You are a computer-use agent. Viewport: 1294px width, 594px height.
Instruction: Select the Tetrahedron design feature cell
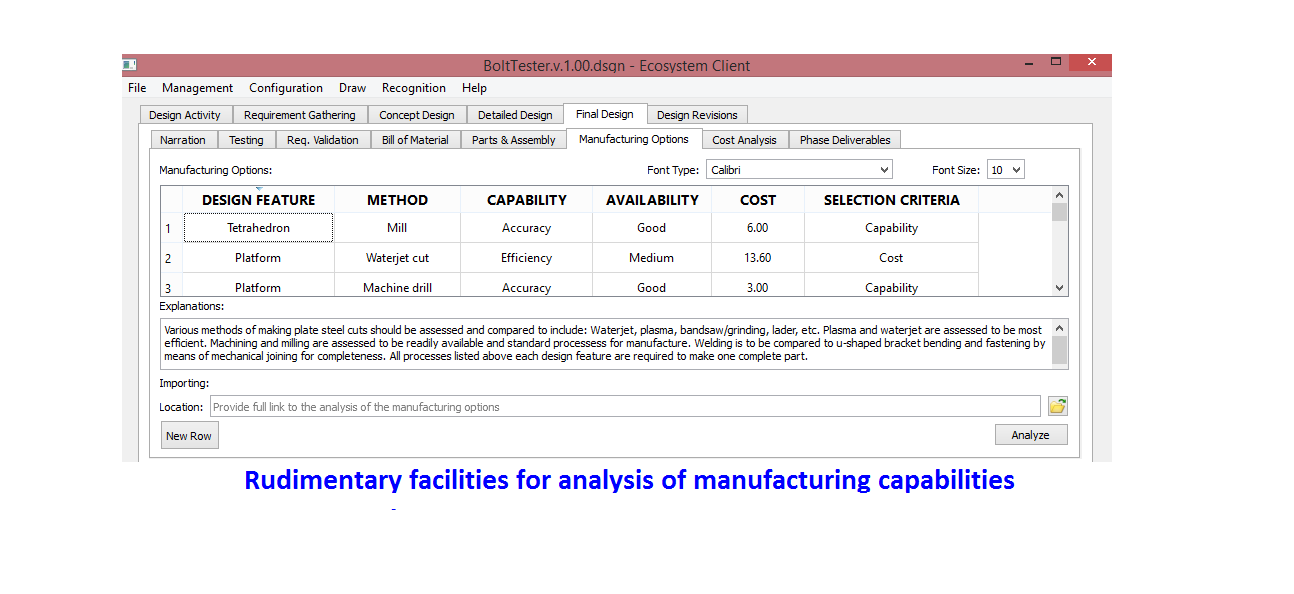click(x=258, y=228)
